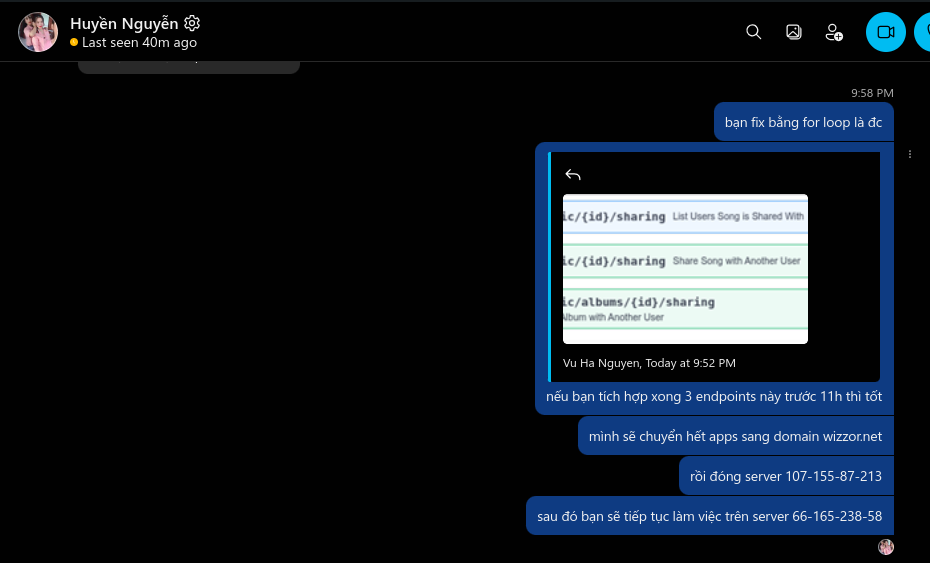Open the chat media gallery icon
This screenshot has height=563, width=930.
point(793,32)
